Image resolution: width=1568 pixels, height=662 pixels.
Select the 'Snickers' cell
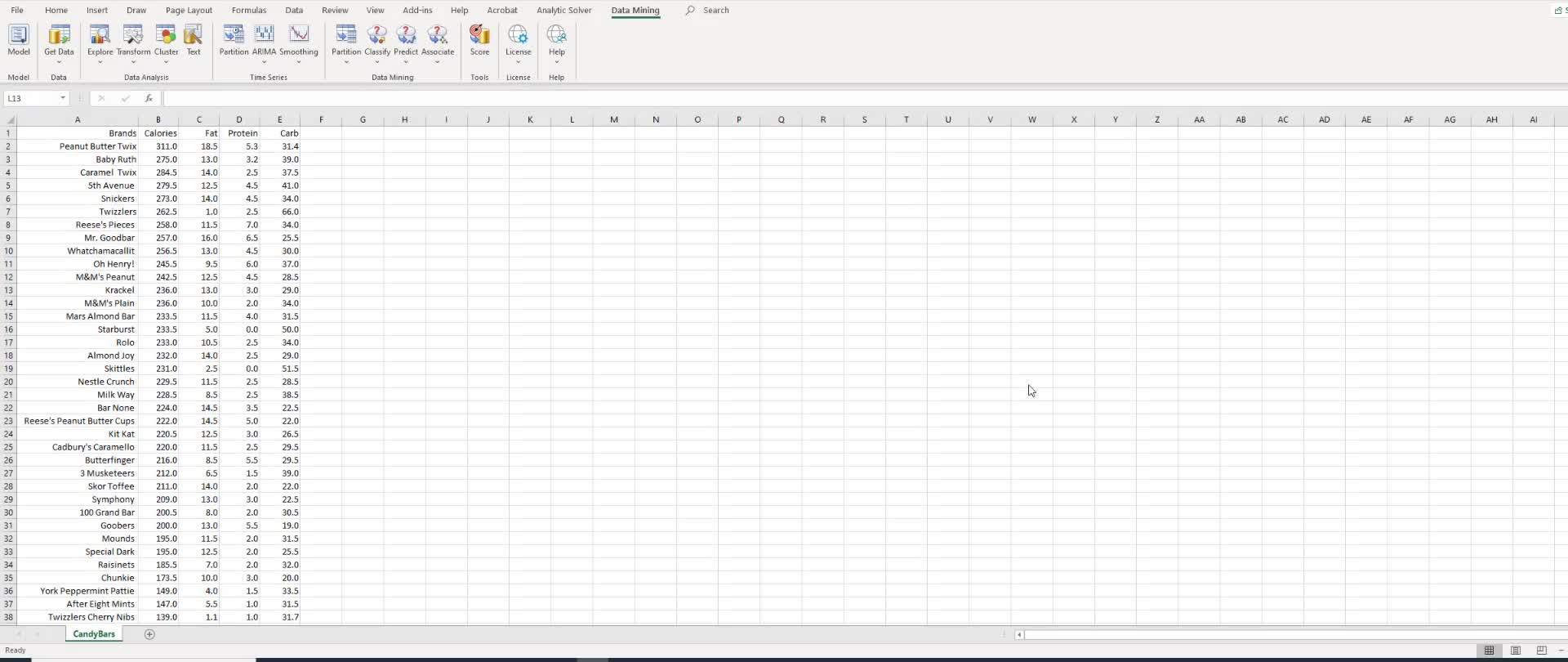78,199
